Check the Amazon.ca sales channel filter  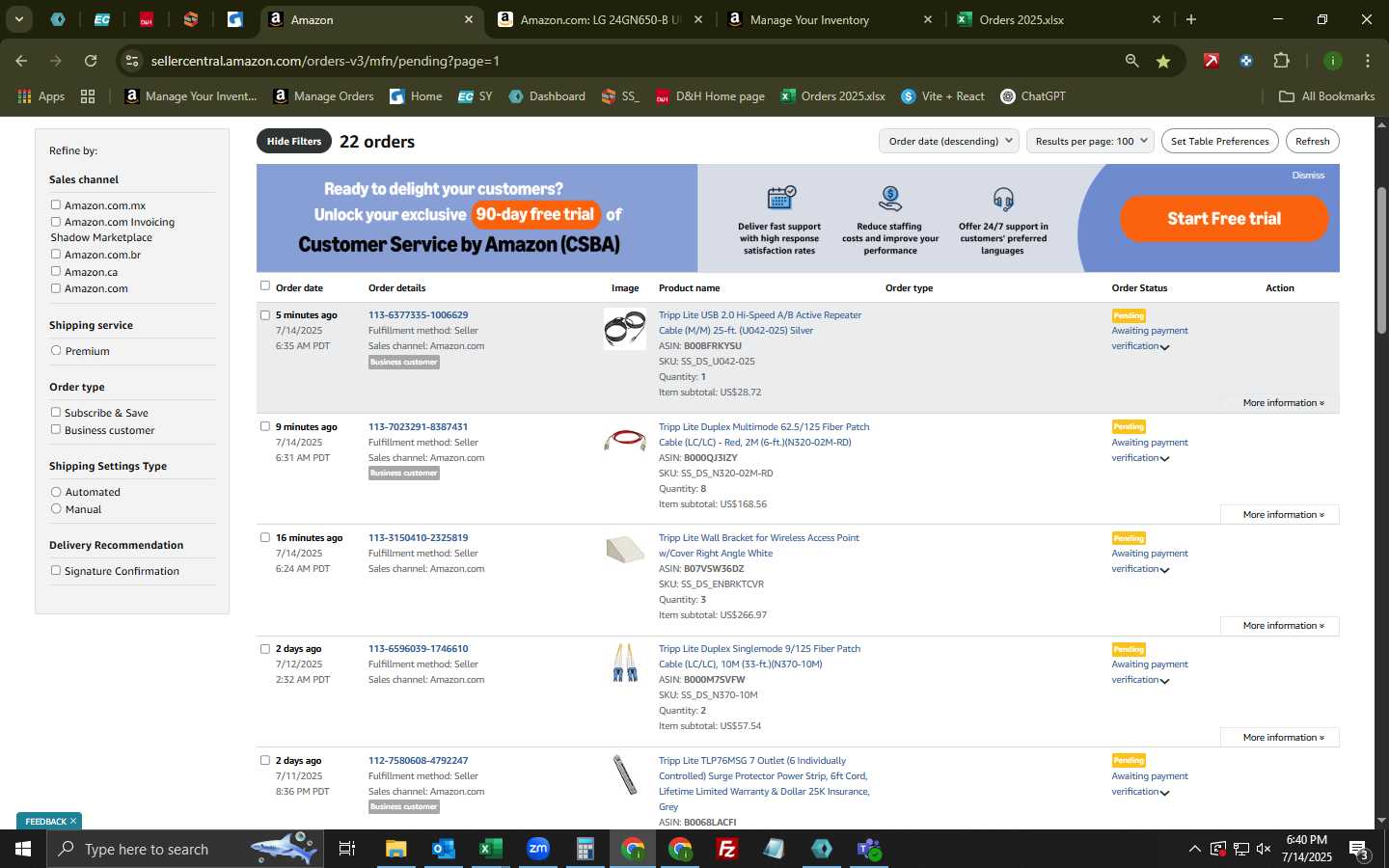point(56,271)
